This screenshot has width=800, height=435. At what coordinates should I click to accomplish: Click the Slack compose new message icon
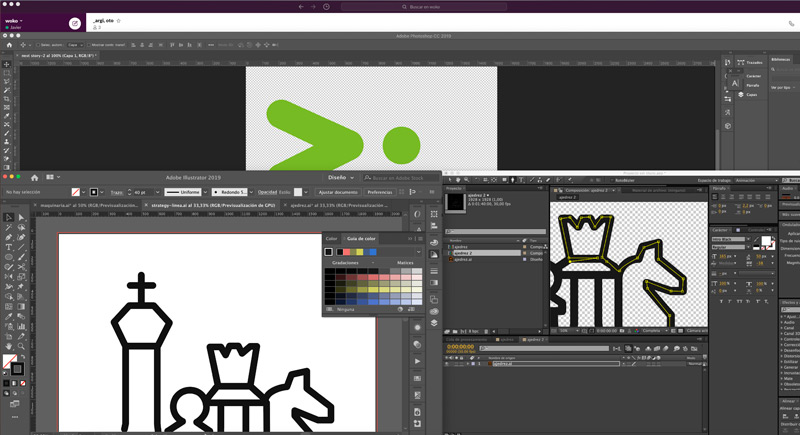[75, 22]
